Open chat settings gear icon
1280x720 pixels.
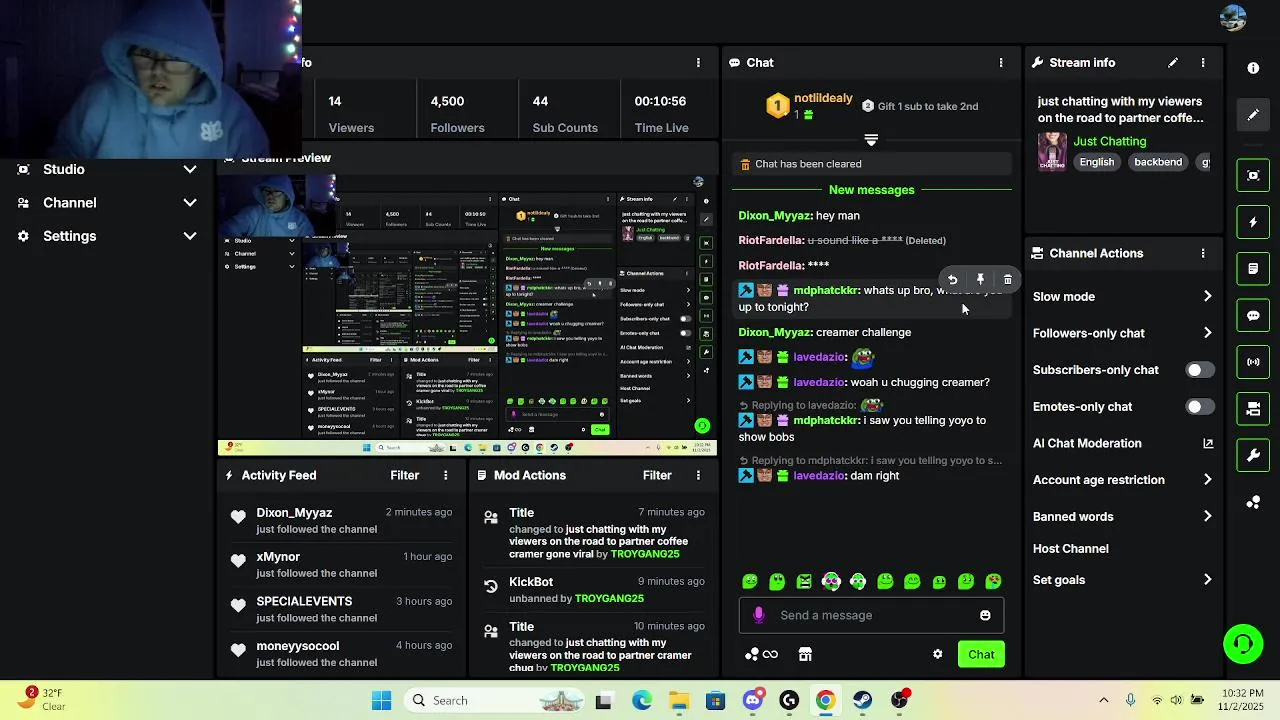(x=937, y=654)
